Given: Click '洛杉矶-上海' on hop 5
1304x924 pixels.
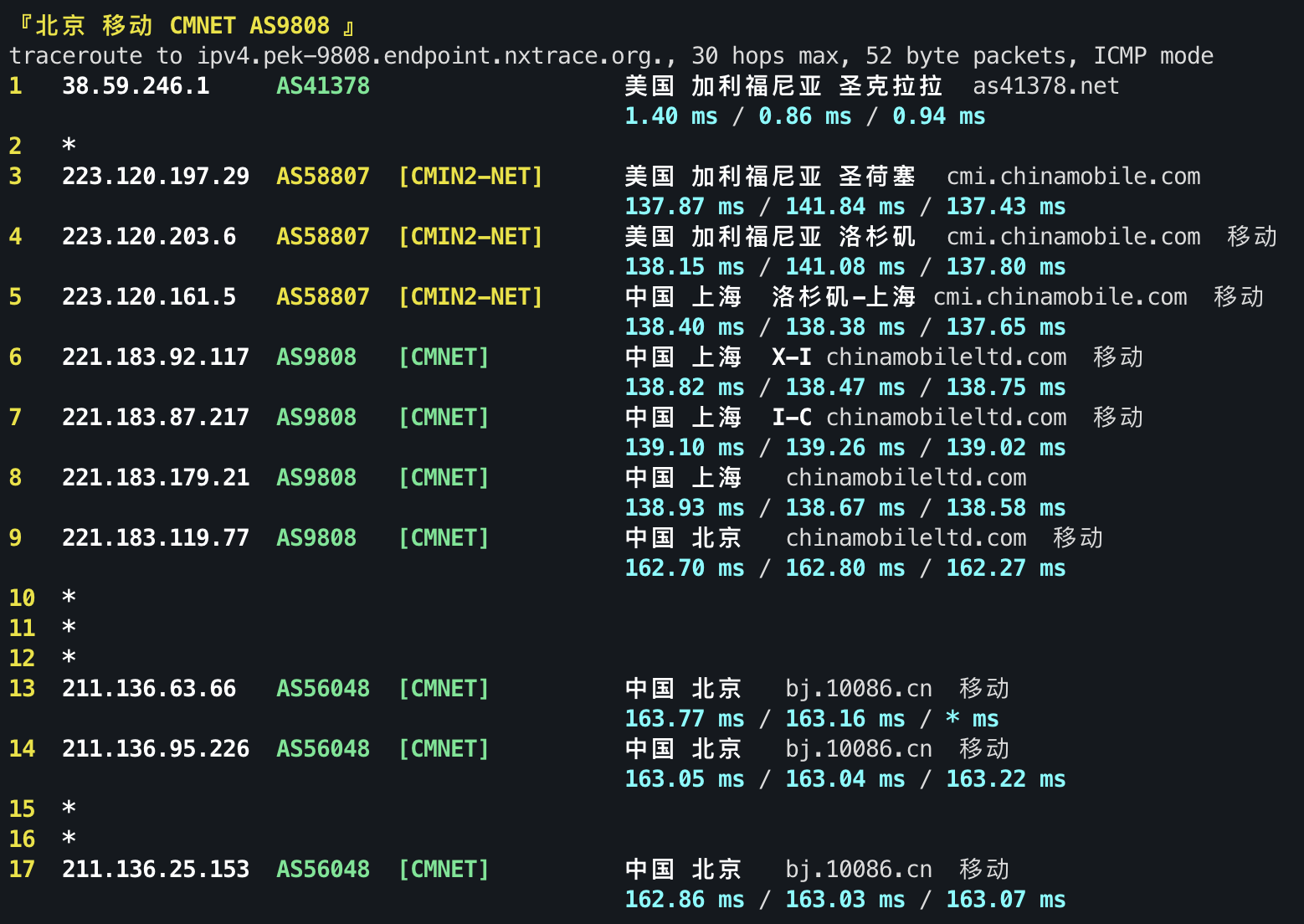Looking at the screenshot, I should [844, 297].
